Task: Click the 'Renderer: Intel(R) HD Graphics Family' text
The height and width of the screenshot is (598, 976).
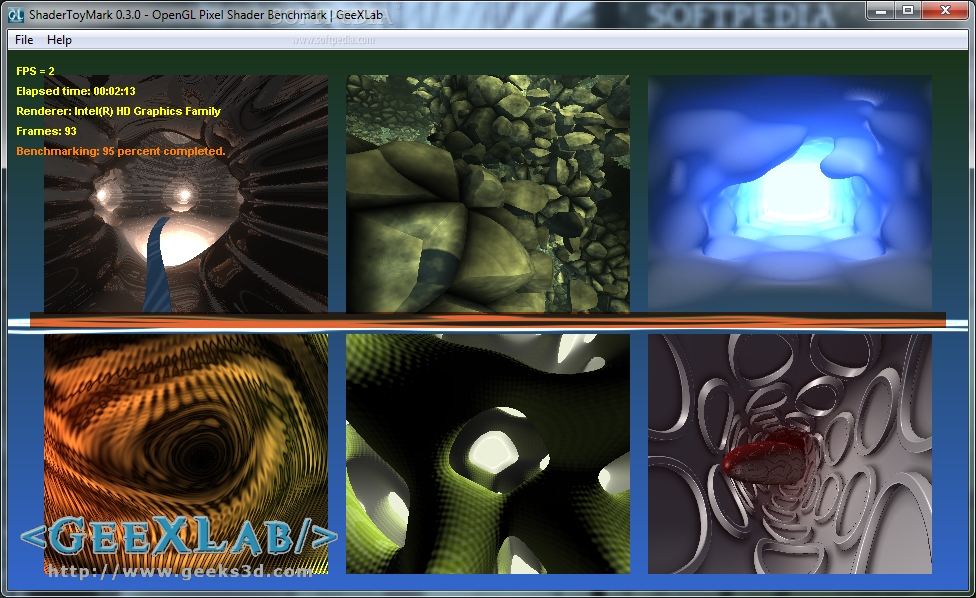Action: click(118, 111)
